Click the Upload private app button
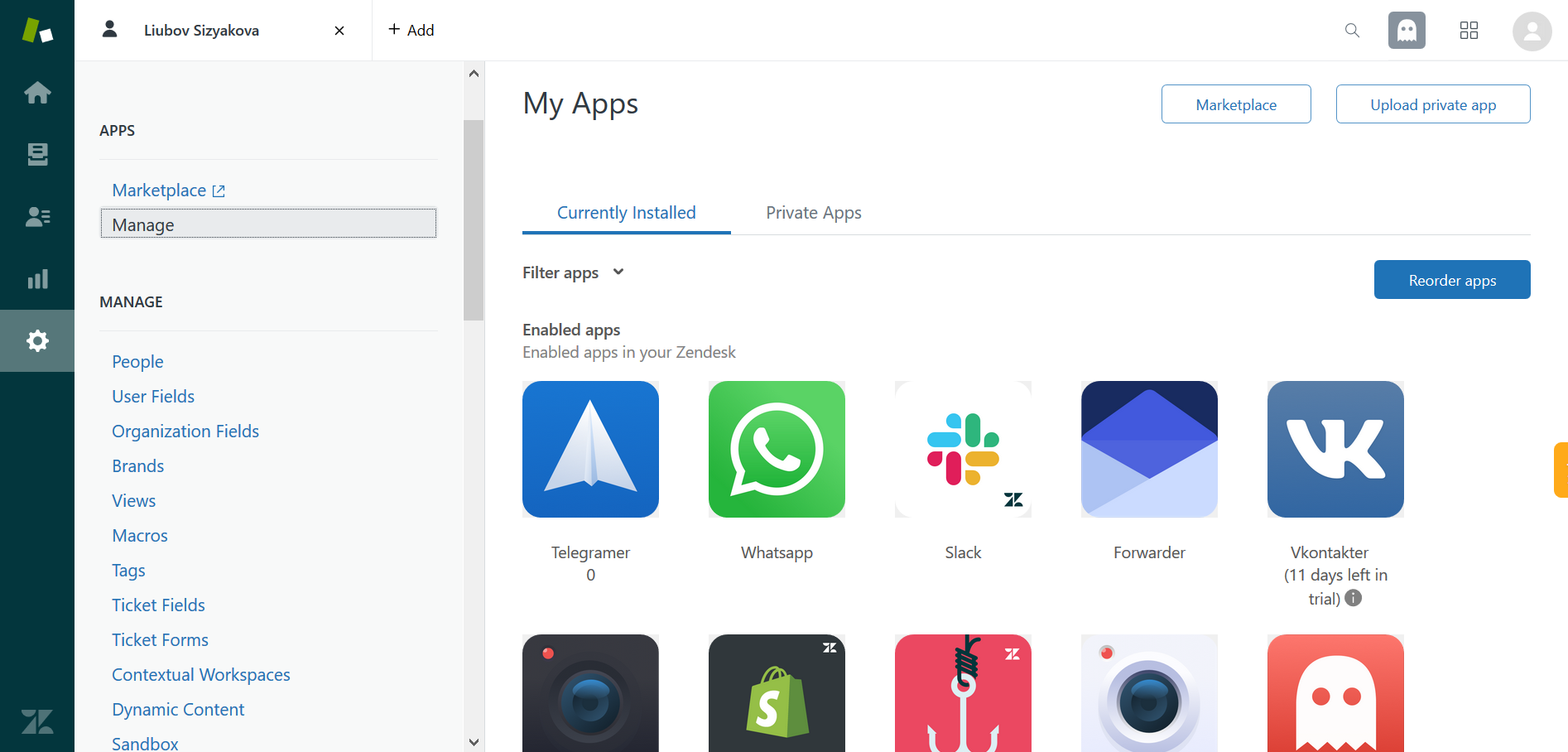 coord(1433,104)
